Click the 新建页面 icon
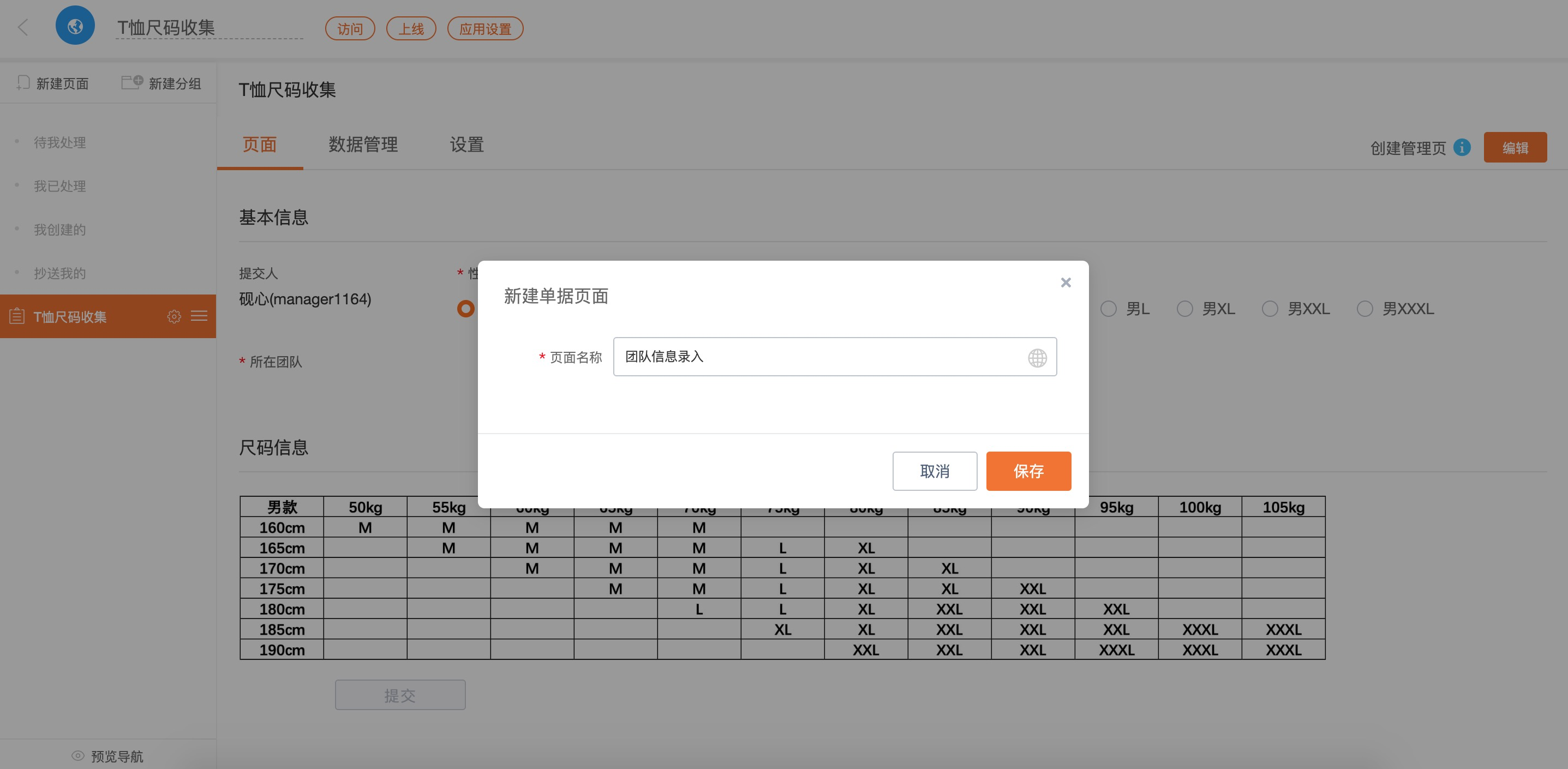The image size is (1568, 769). pyautogui.click(x=23, y=83)
